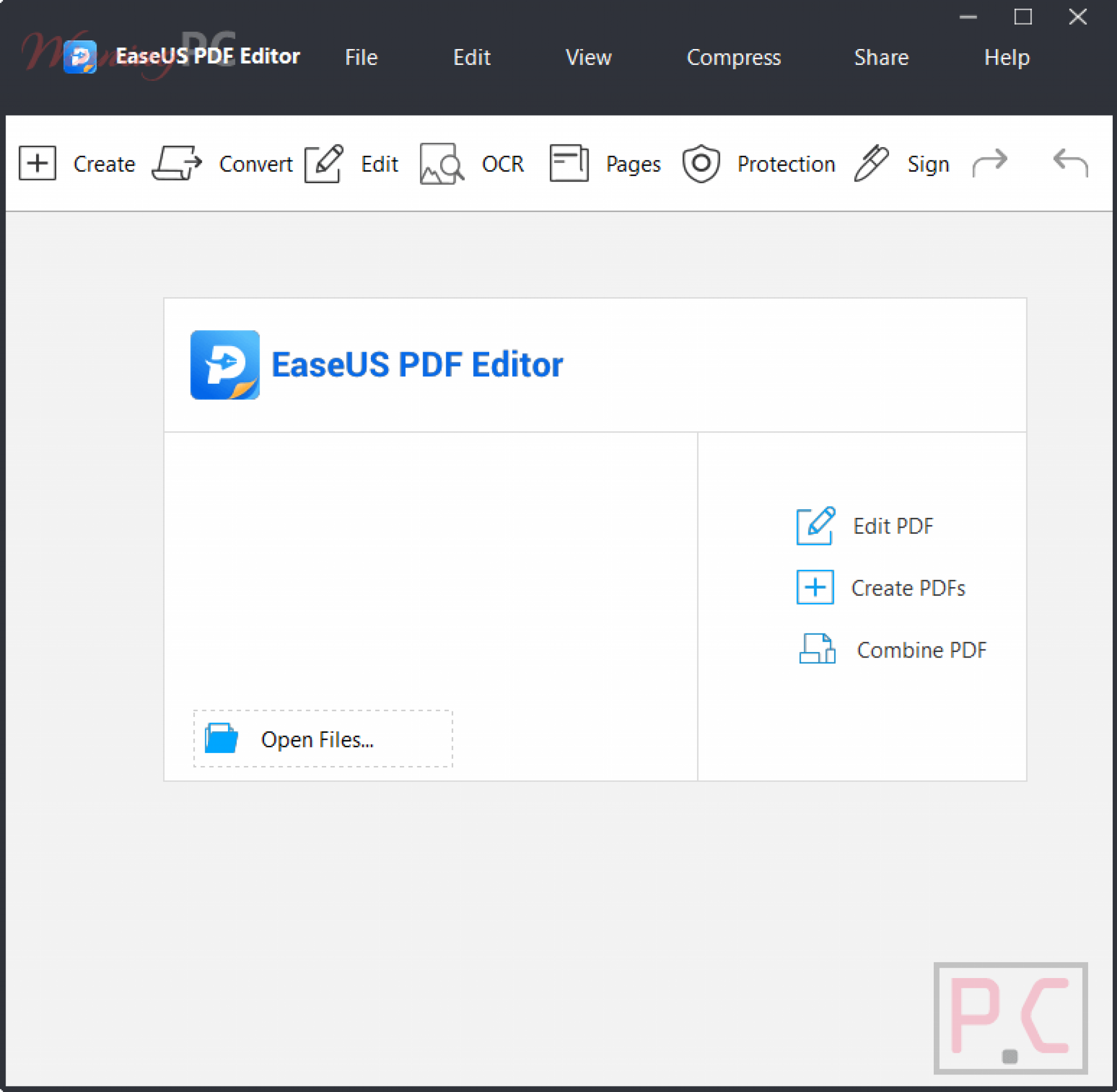The image size is (1117, 1092).
Task: Click the redo arrow icon
Action: pos(989,162)
